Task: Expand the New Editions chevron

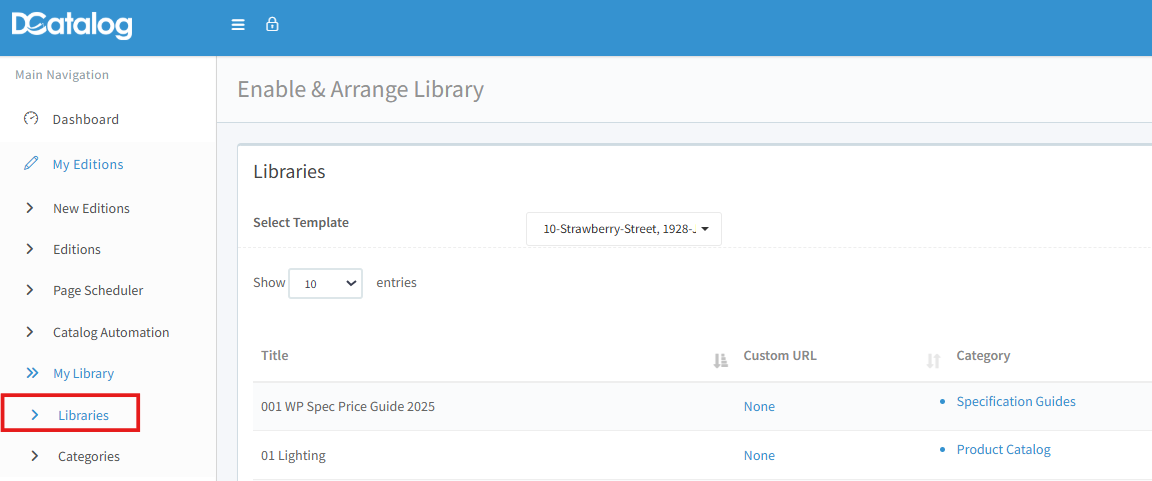Action: click(30, 208)
